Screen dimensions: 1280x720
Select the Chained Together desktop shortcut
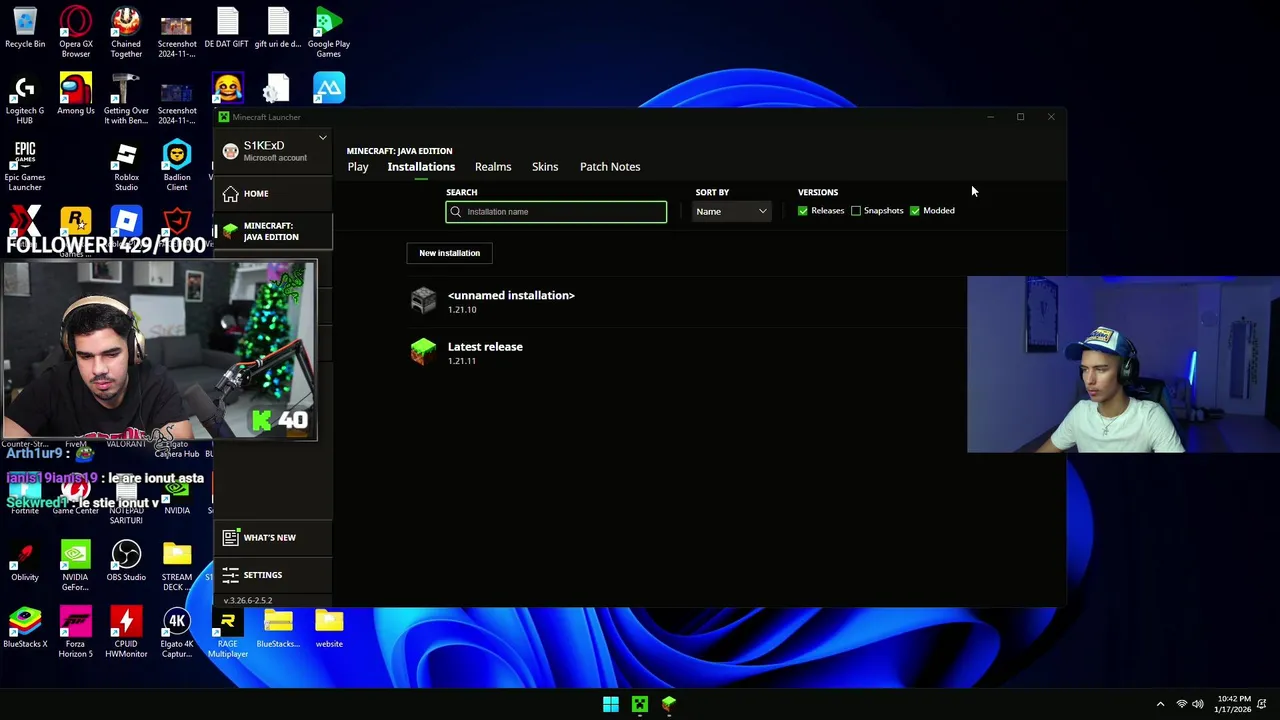click(x=126, y=32)
